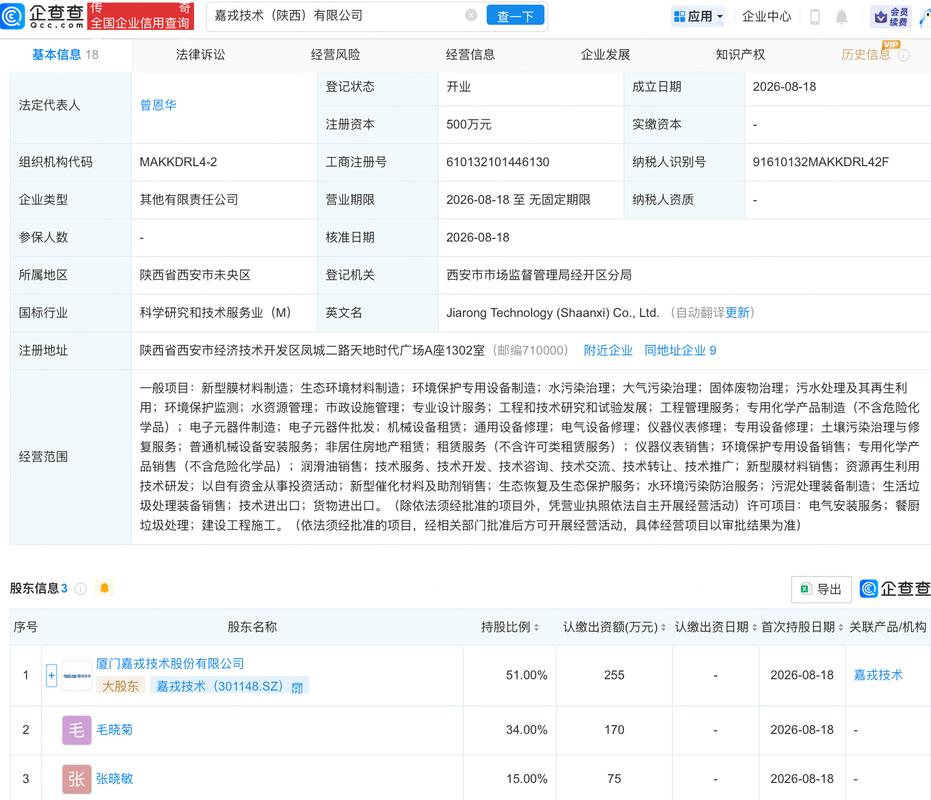Click the 登记状态 value 开业
The image size is (931, 800).
coord(458,87)
